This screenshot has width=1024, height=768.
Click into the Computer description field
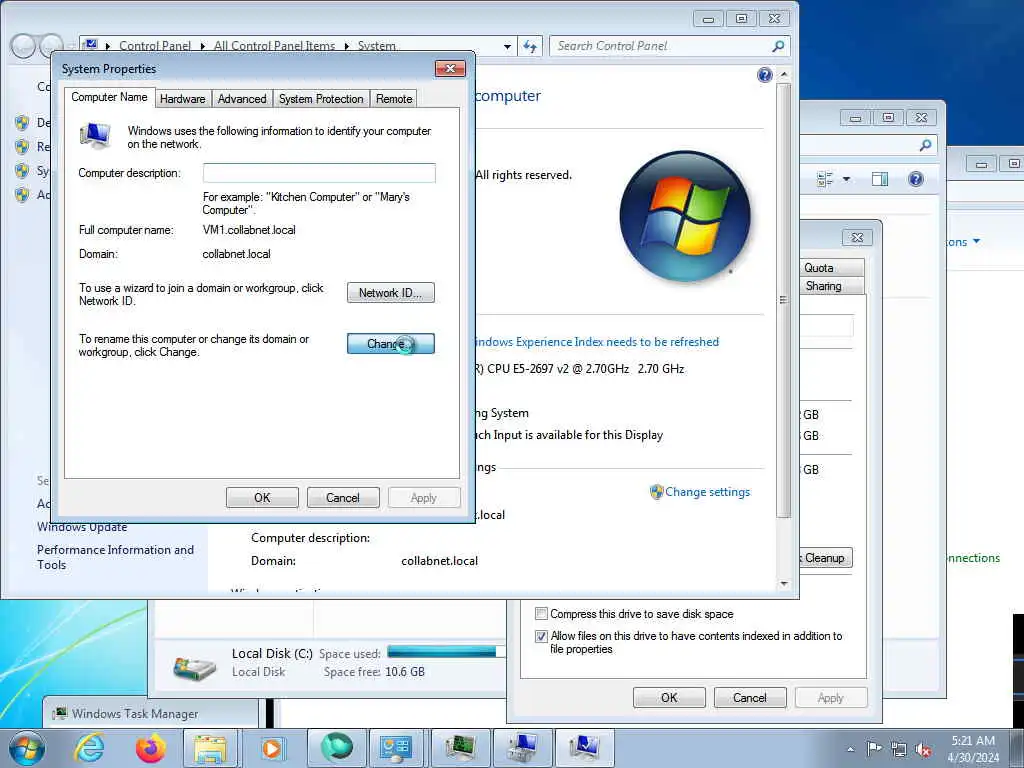[x=319, y=173]
